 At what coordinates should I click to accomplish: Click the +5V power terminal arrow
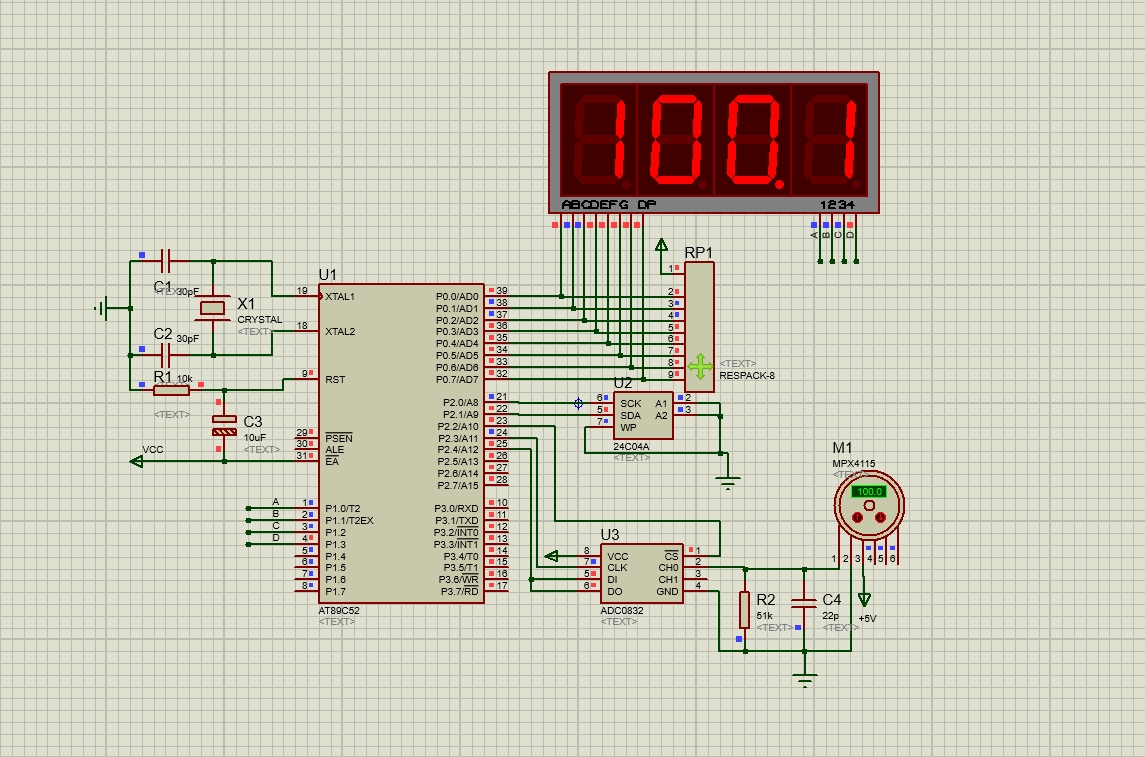click(x=864, y=600)
